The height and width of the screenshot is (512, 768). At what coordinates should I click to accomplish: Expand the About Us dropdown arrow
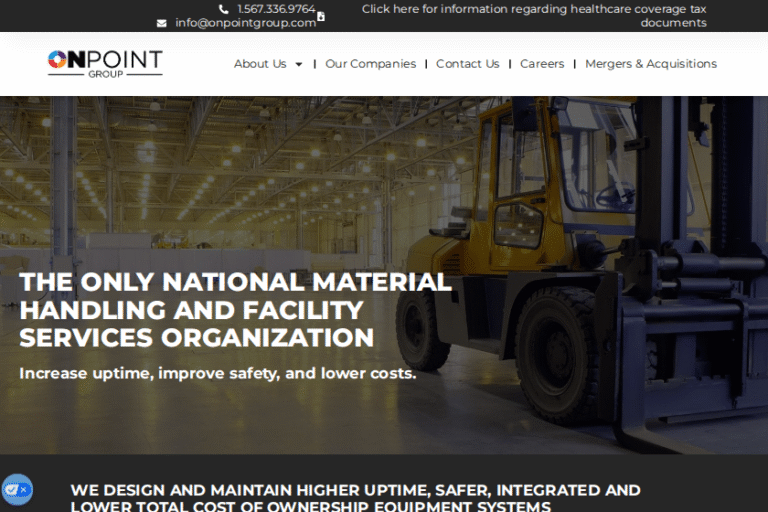[298, 64]
